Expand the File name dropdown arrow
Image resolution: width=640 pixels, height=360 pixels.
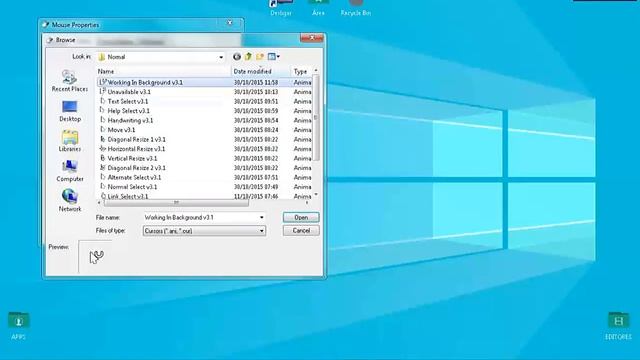pos(262,218)
